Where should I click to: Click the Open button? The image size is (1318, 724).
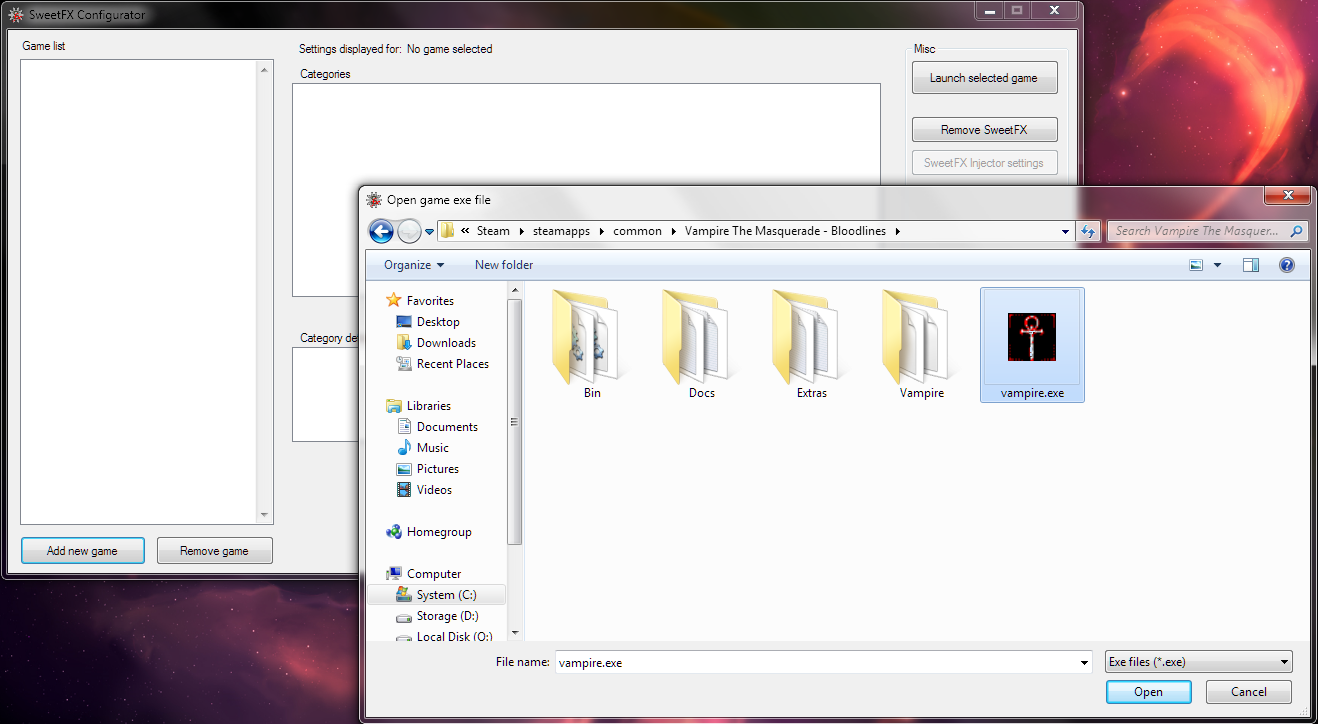[x=1148, y=692]
